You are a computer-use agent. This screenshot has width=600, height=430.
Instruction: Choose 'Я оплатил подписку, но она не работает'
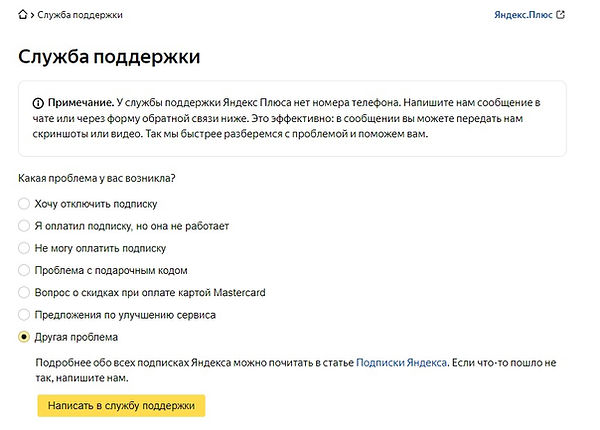click(x=24, y=226)
